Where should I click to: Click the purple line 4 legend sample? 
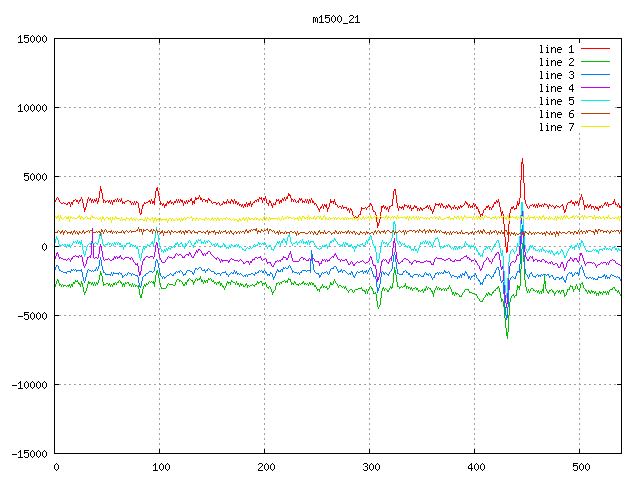tap(596, 88)
